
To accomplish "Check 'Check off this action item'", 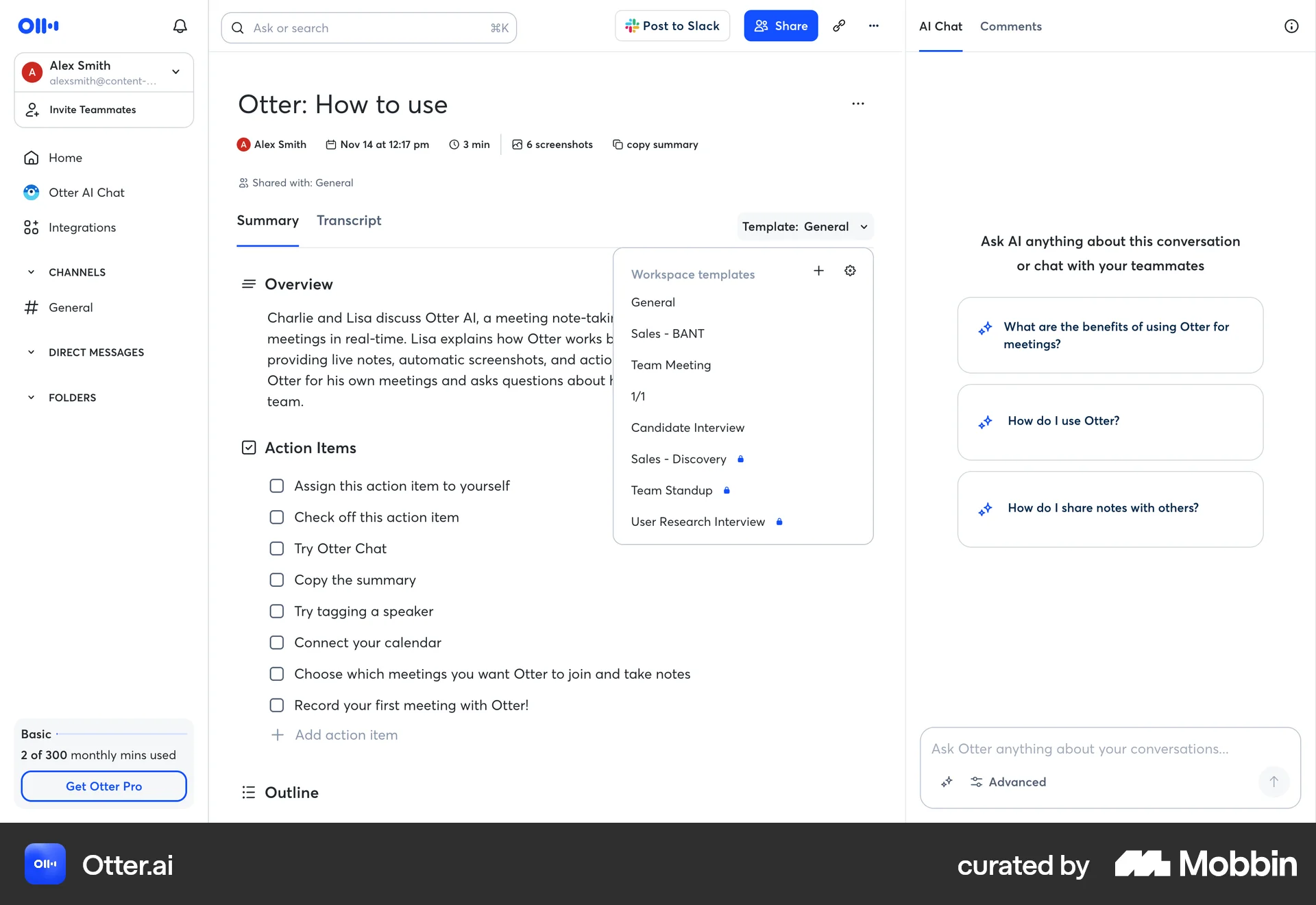I will [x=277, y=518].
